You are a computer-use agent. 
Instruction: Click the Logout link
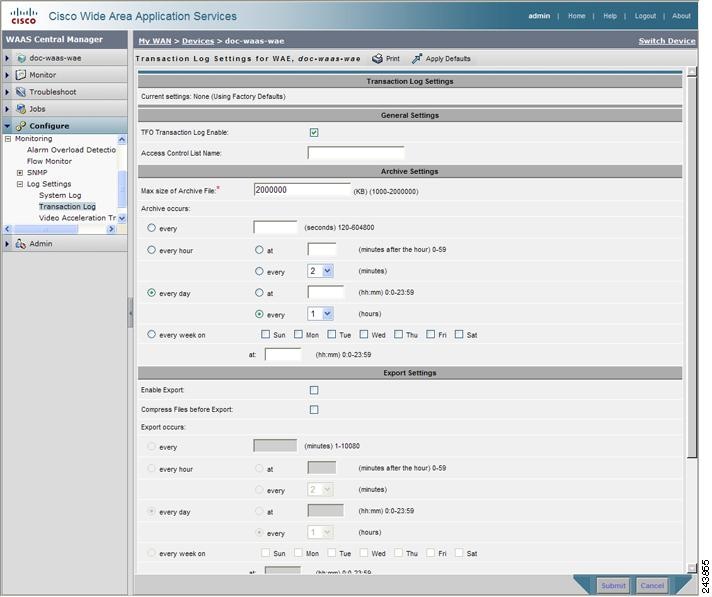tap(645, 16)
